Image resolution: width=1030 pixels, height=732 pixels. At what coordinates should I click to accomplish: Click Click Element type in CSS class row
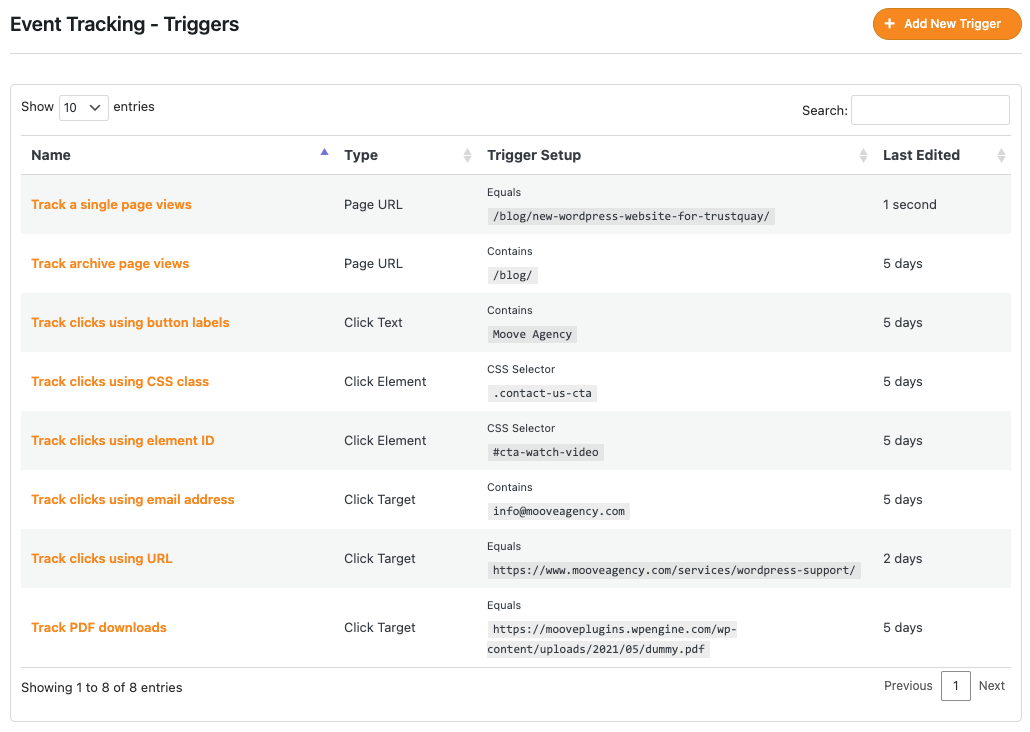click(385, 382)
